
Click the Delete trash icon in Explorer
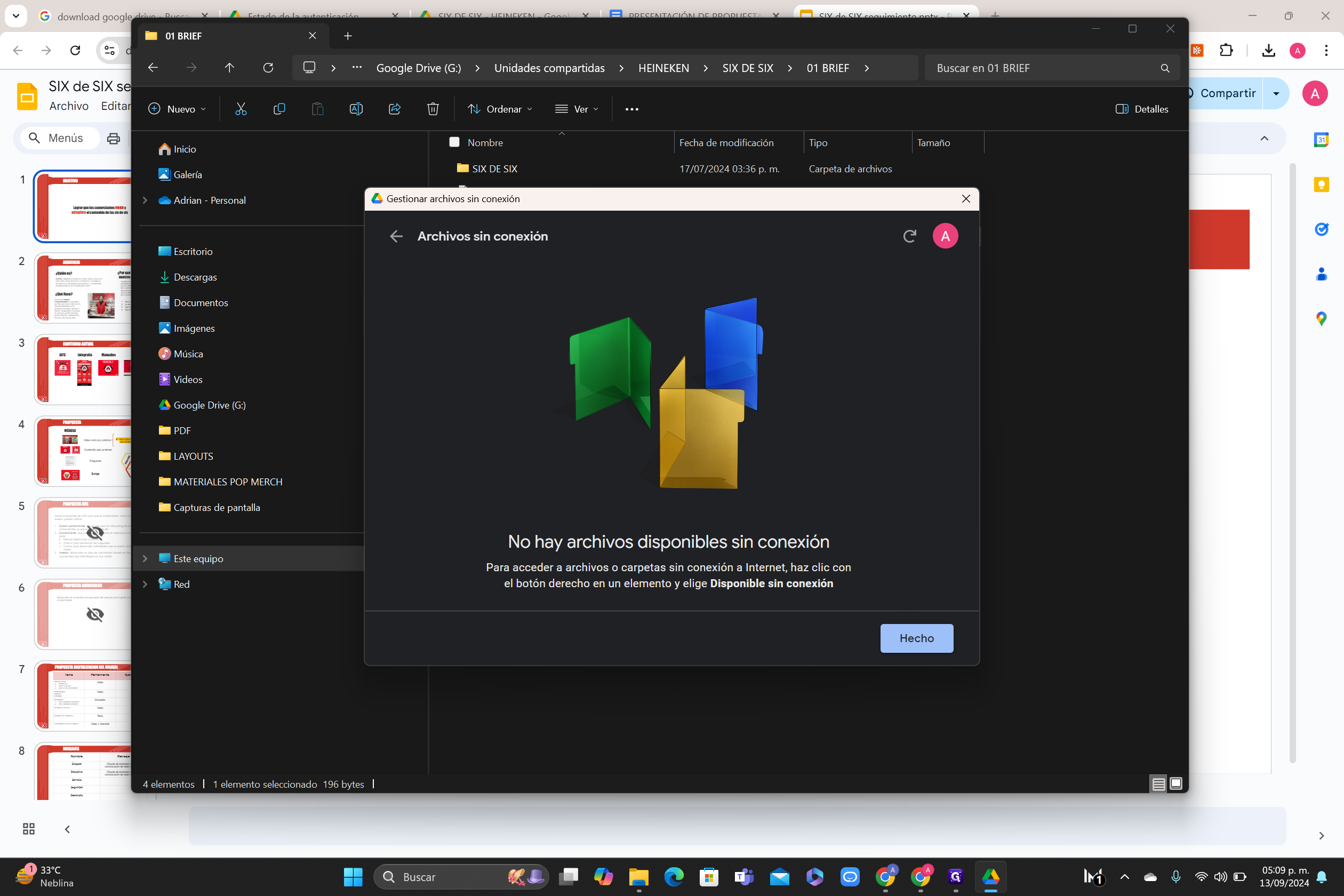pyautogui.click(x=433, y=109)
